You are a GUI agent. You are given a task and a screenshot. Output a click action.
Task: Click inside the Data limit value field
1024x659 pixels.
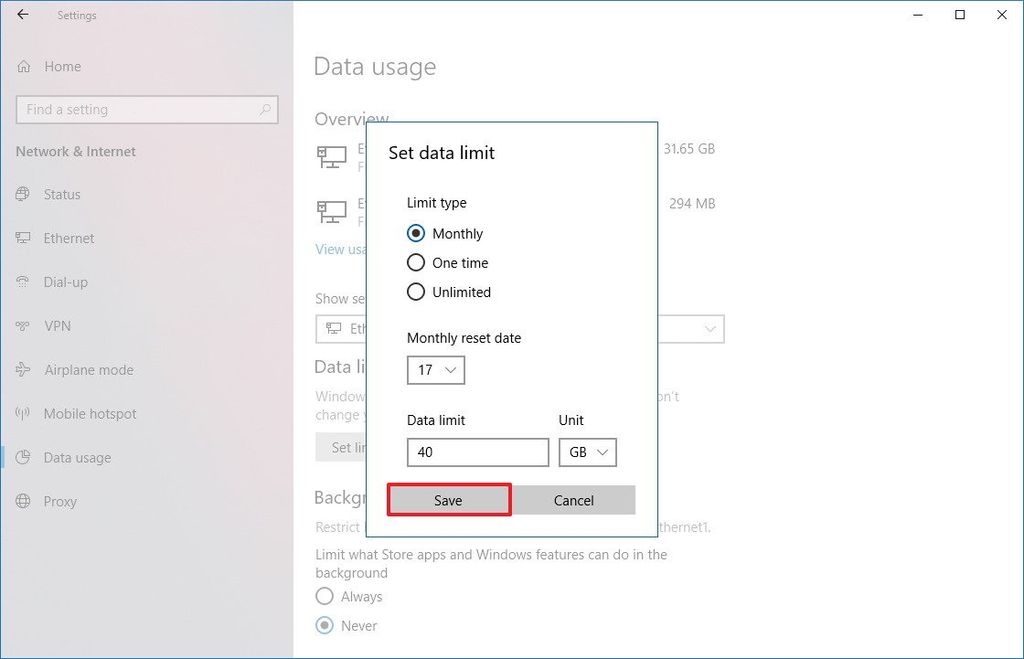477,452
